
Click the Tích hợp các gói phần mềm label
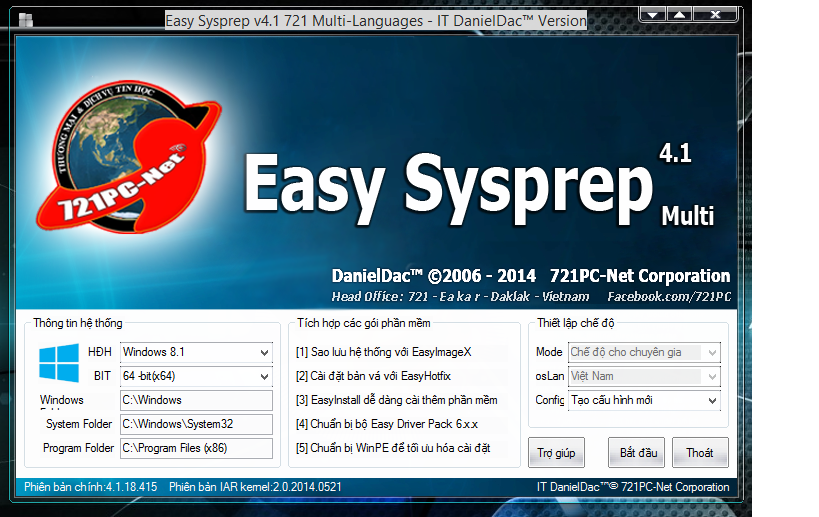click(364, 323)
